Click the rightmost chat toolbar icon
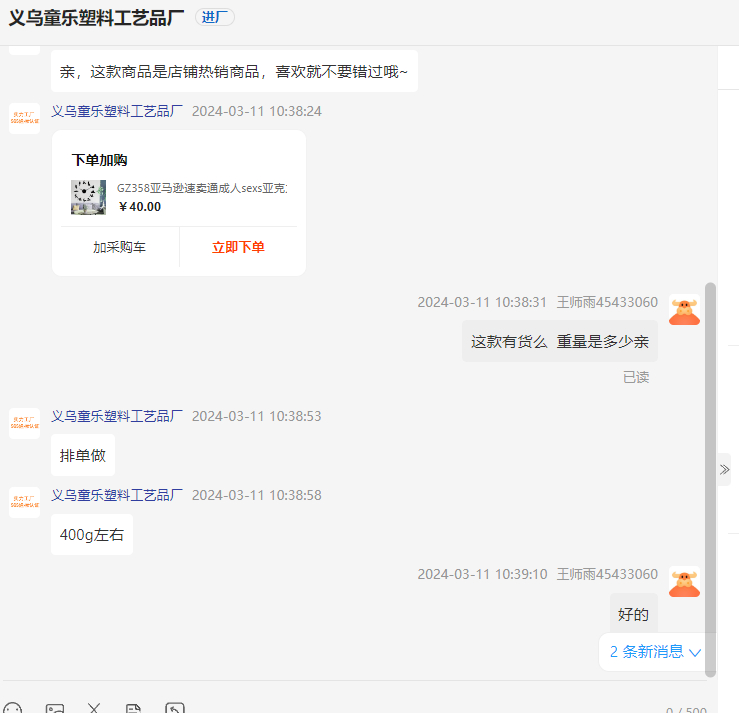This screenshot has height=713, width=739. (175, 708)
